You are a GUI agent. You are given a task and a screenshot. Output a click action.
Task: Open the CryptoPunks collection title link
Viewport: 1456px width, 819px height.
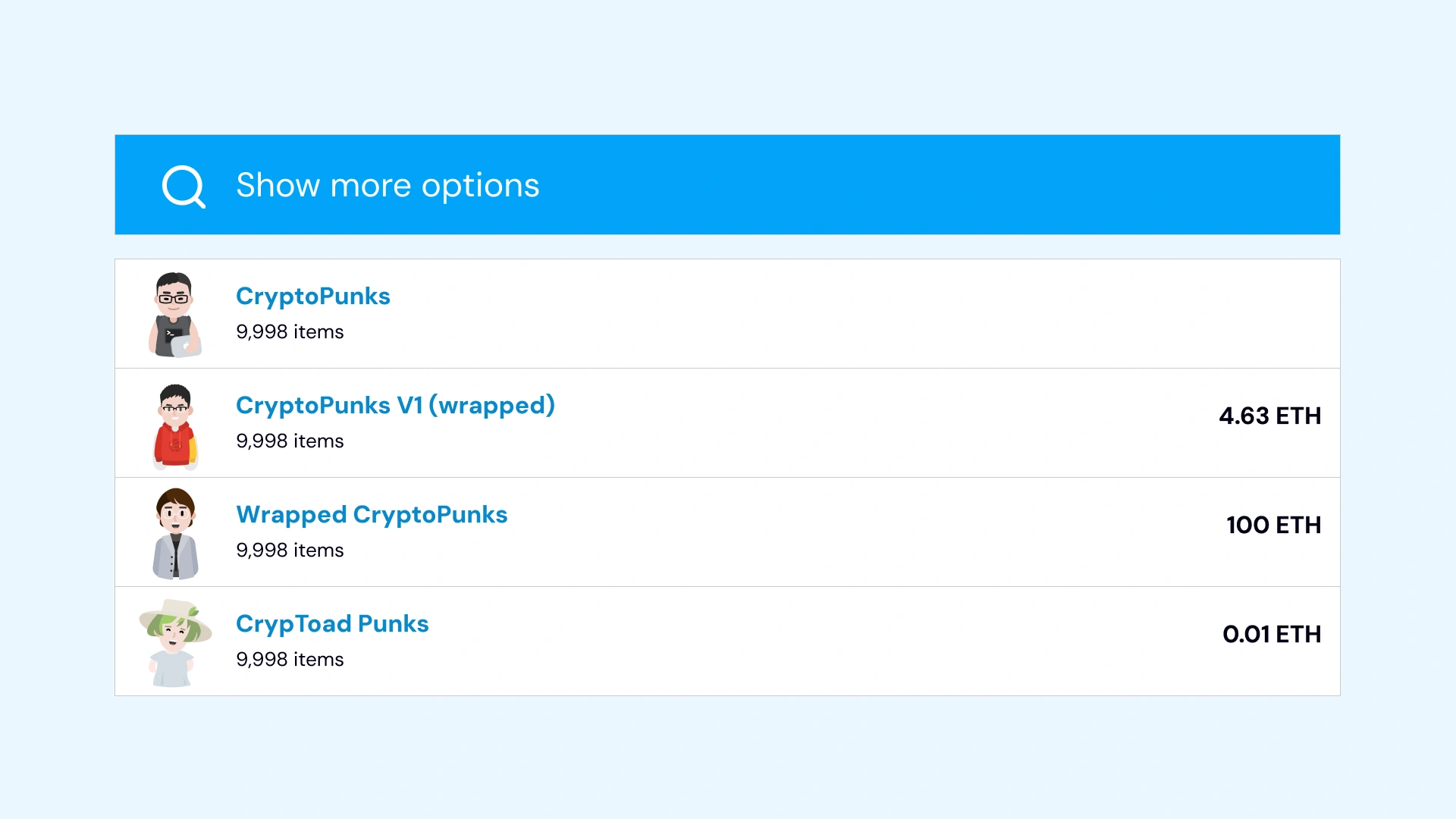[312, 297]
